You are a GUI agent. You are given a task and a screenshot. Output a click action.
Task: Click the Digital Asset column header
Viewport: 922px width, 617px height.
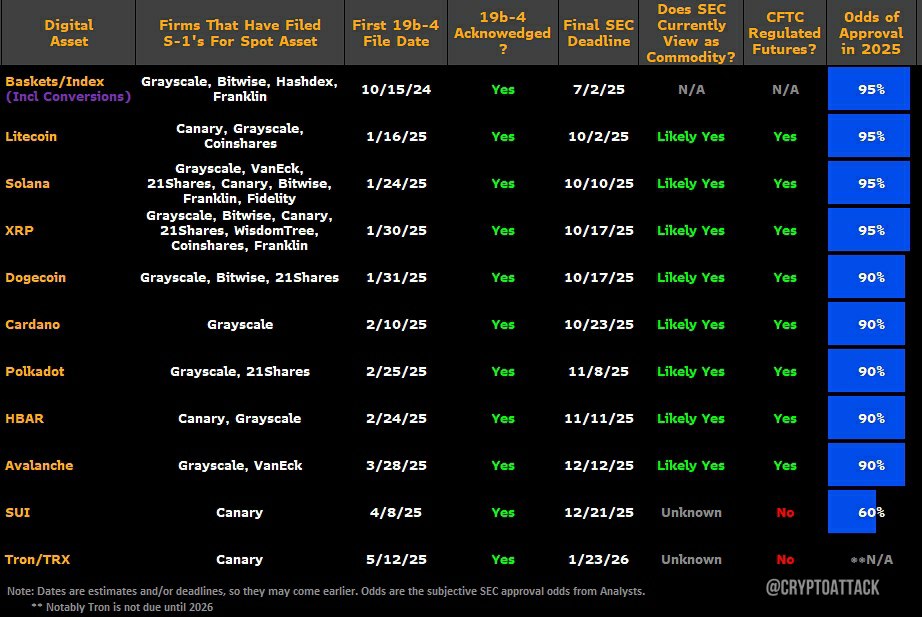pyautogui.click(x=69, y=33)
